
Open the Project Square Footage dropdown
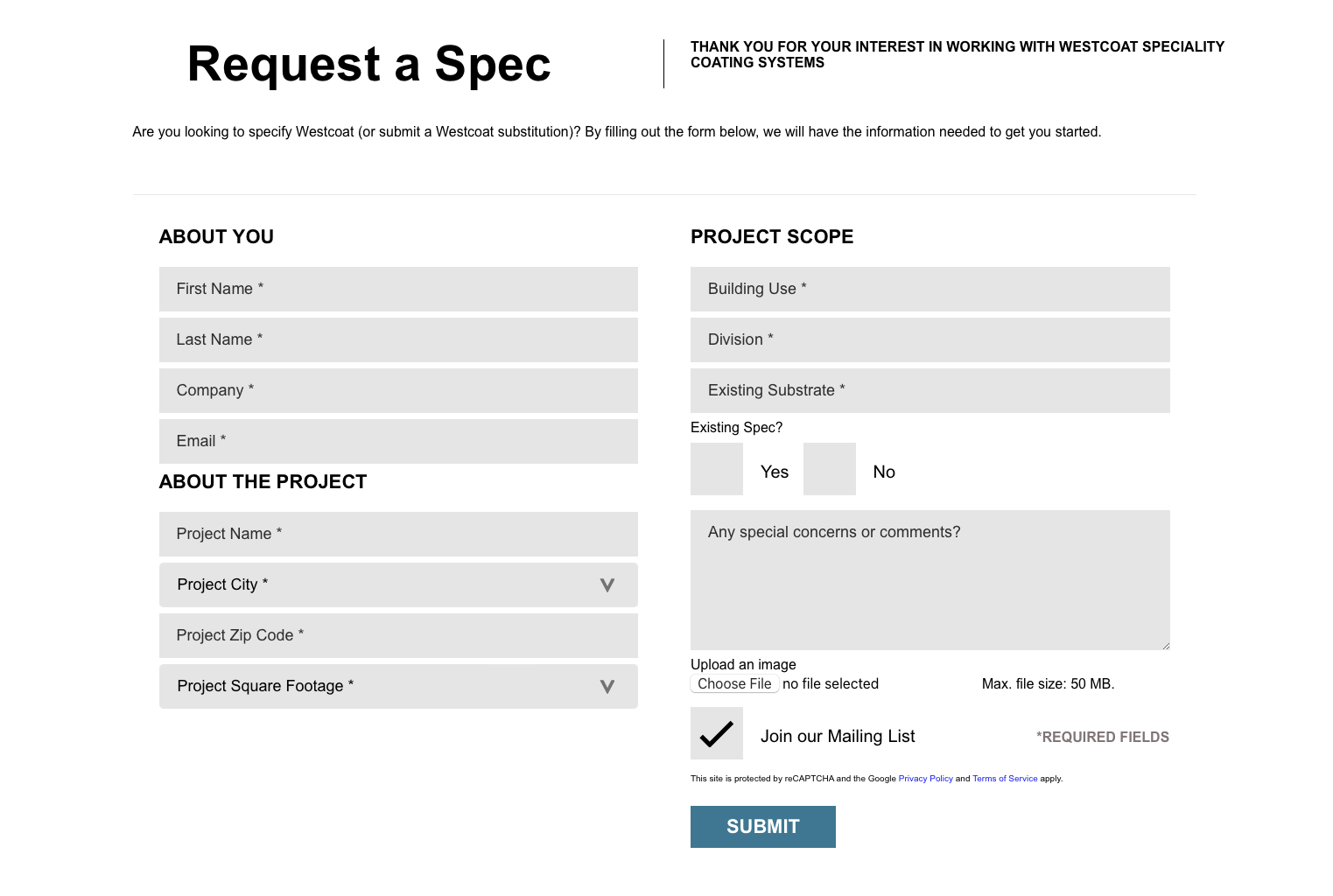(398, 686)
